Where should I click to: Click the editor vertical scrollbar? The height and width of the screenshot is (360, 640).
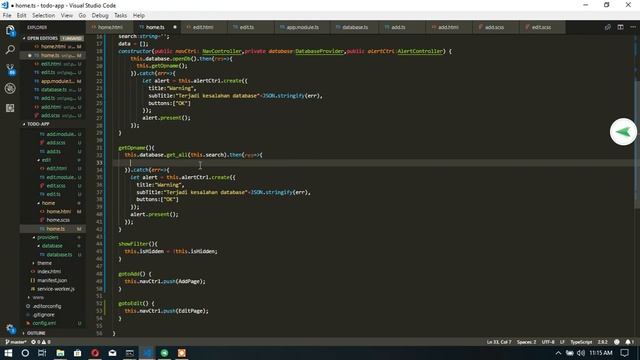click(x=637, y=143)
